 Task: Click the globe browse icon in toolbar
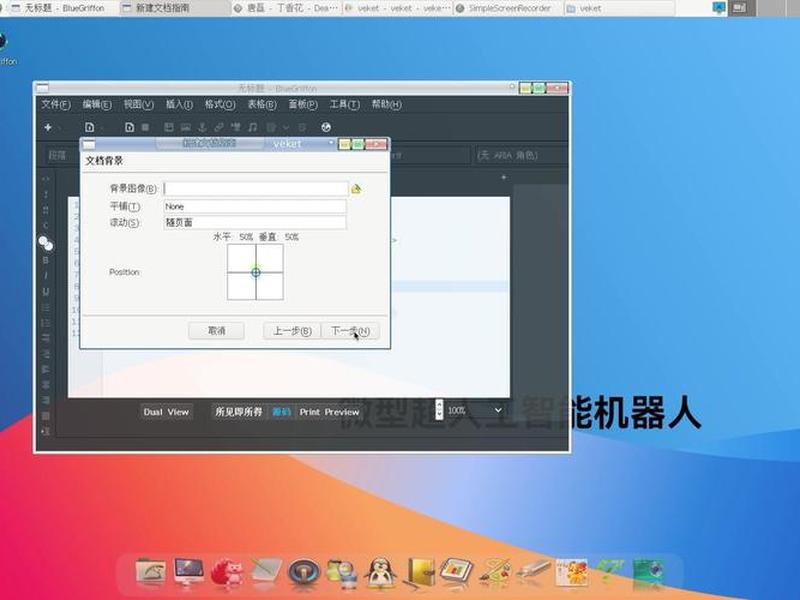point(326,127)
